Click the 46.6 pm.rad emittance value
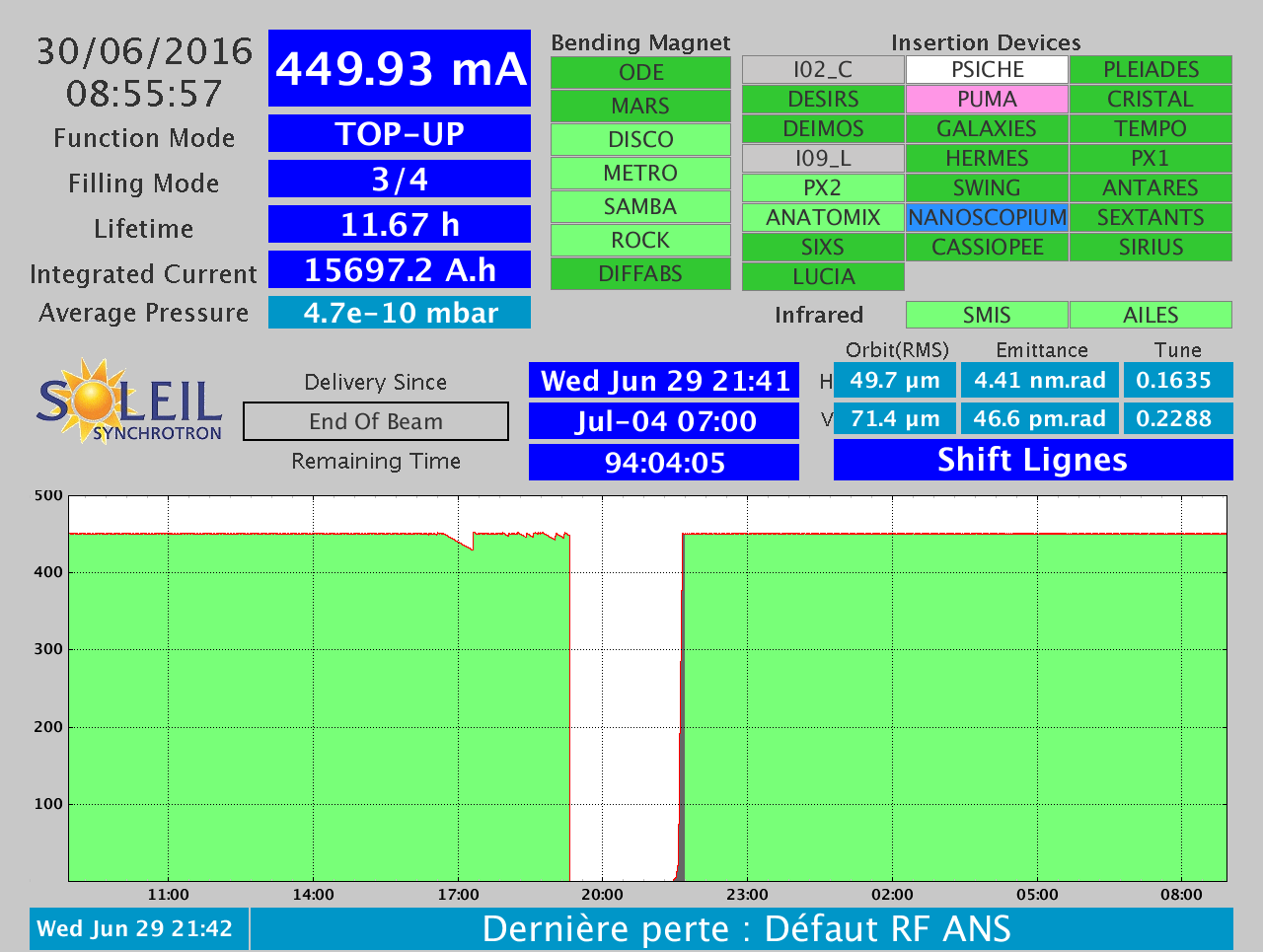This screenshot has height=952, width=1263. 1040,418
